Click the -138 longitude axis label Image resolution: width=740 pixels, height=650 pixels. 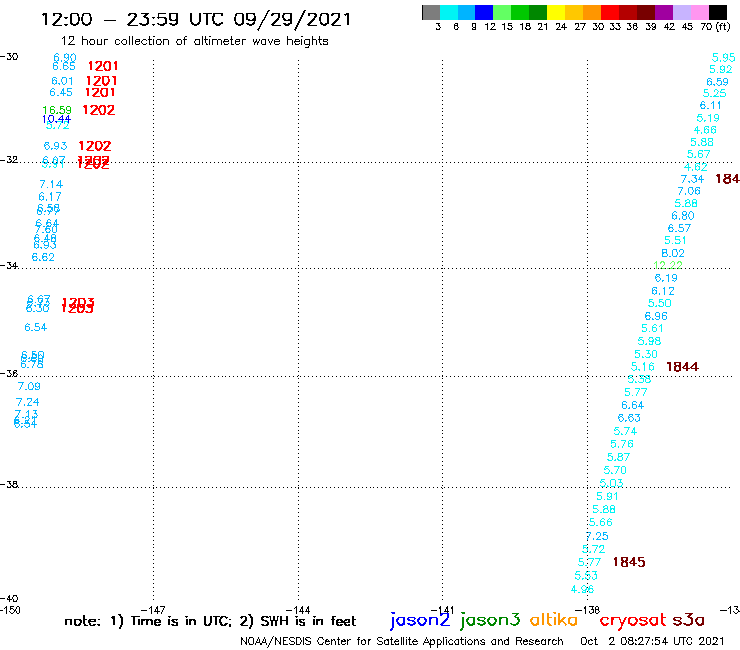point(588,610)
